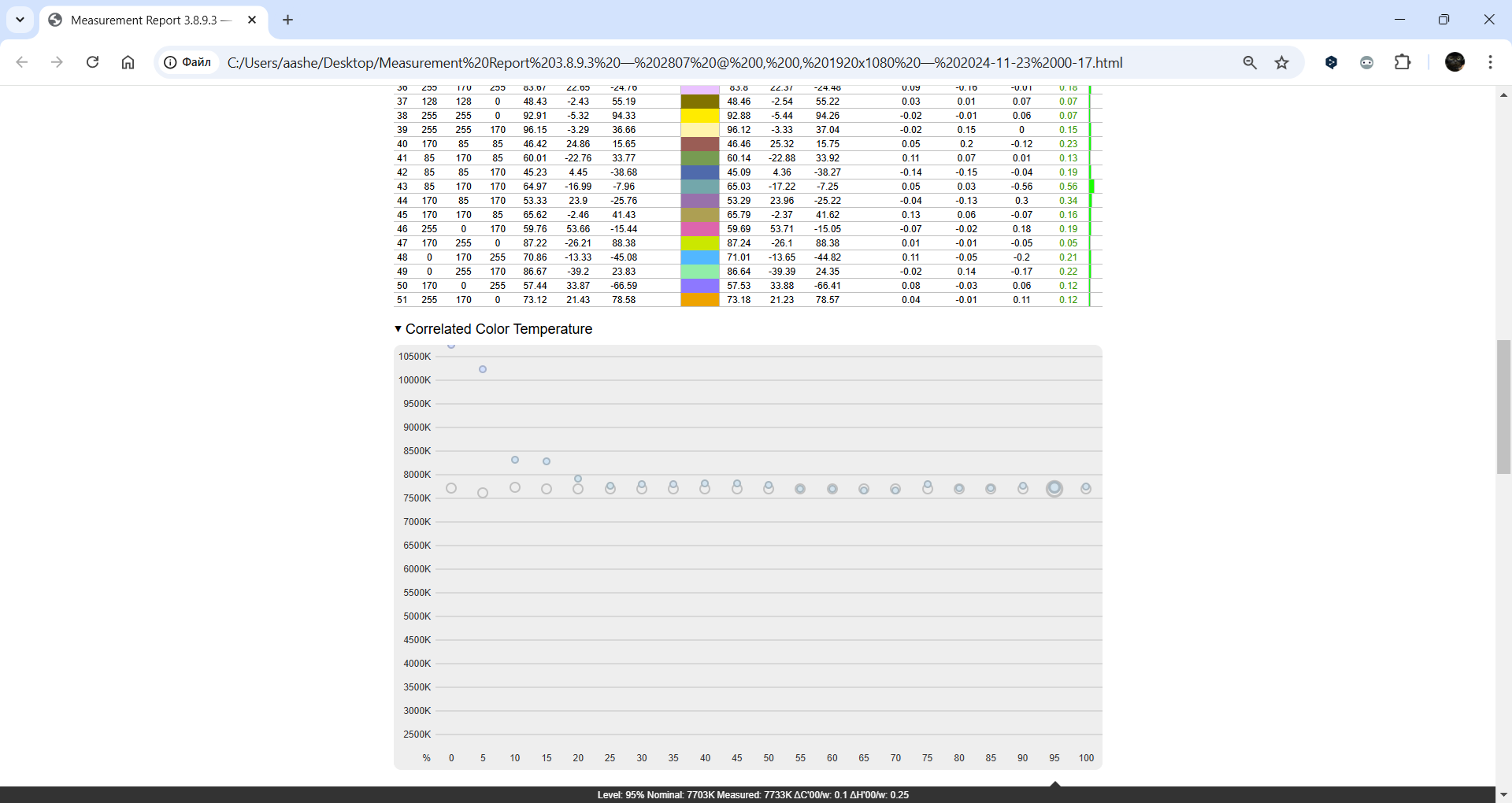Open the Extensions puzzle menu

[1403, 62]
